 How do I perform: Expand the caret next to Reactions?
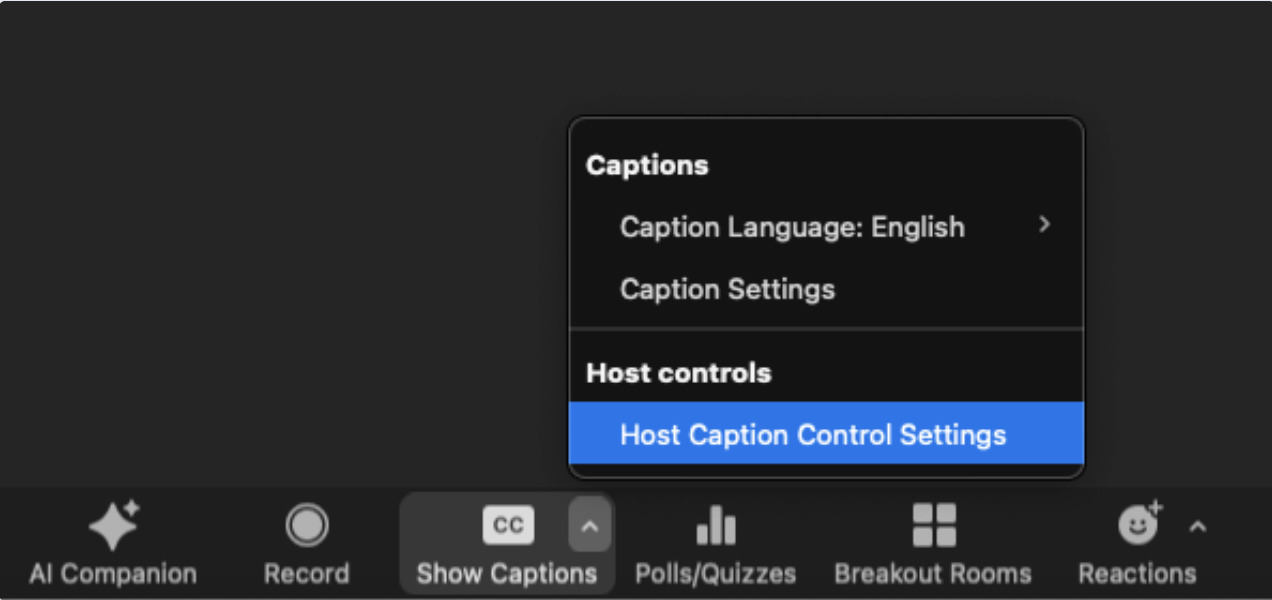click(x=1197, y=526)
